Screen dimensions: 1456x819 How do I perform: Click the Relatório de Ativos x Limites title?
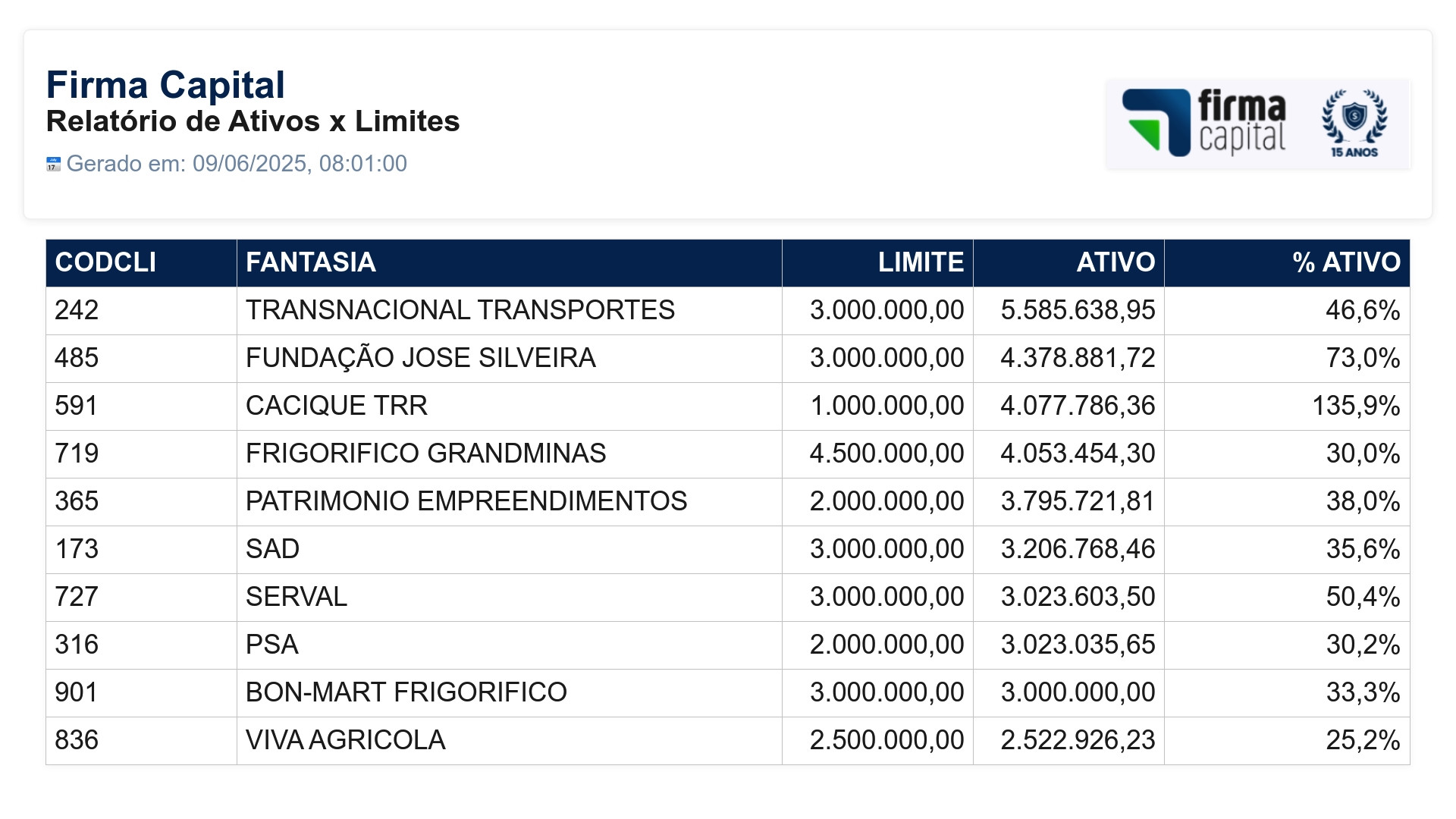coord(253,121)
